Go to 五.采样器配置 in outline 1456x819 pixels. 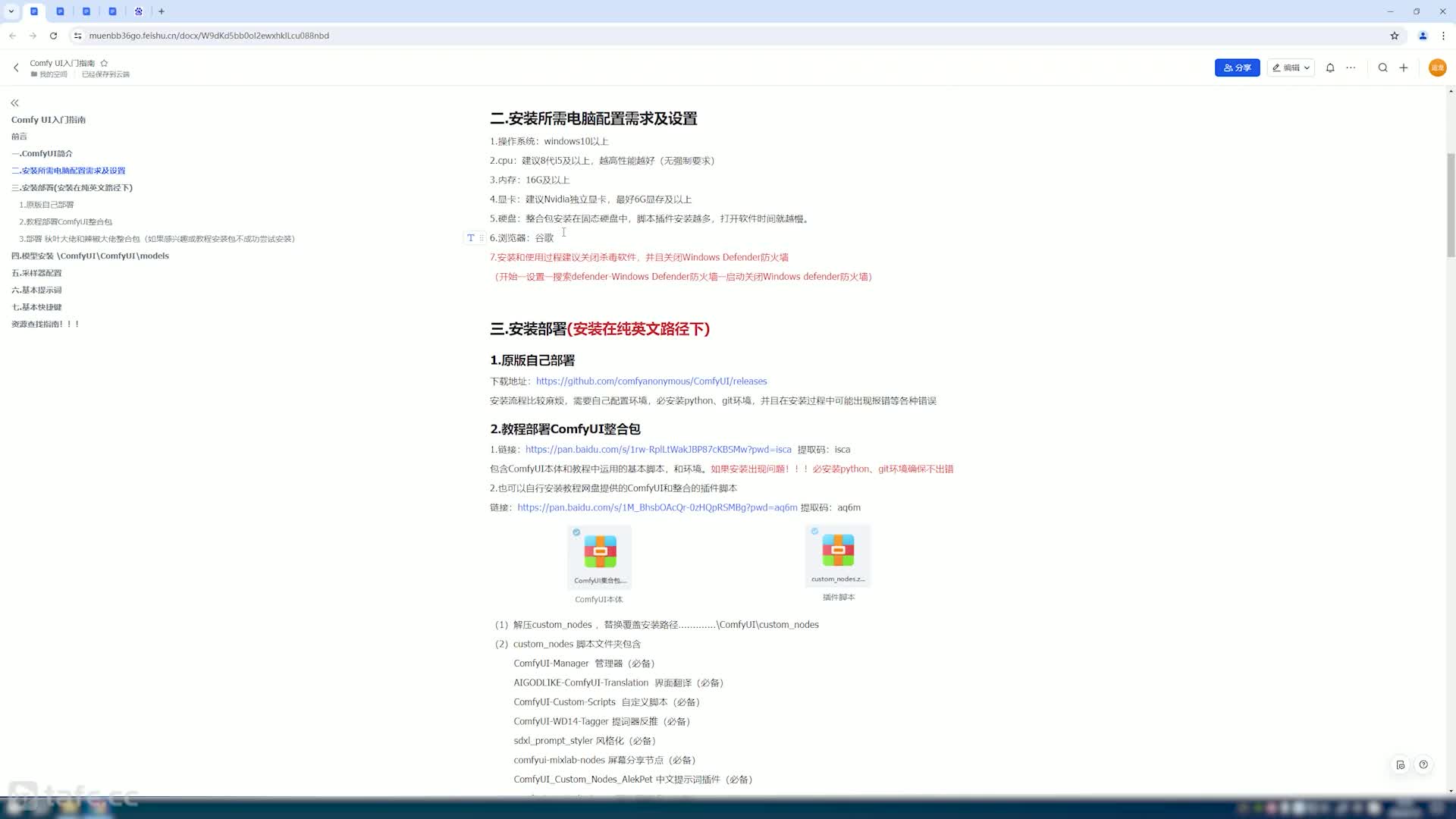pos(36,273)
